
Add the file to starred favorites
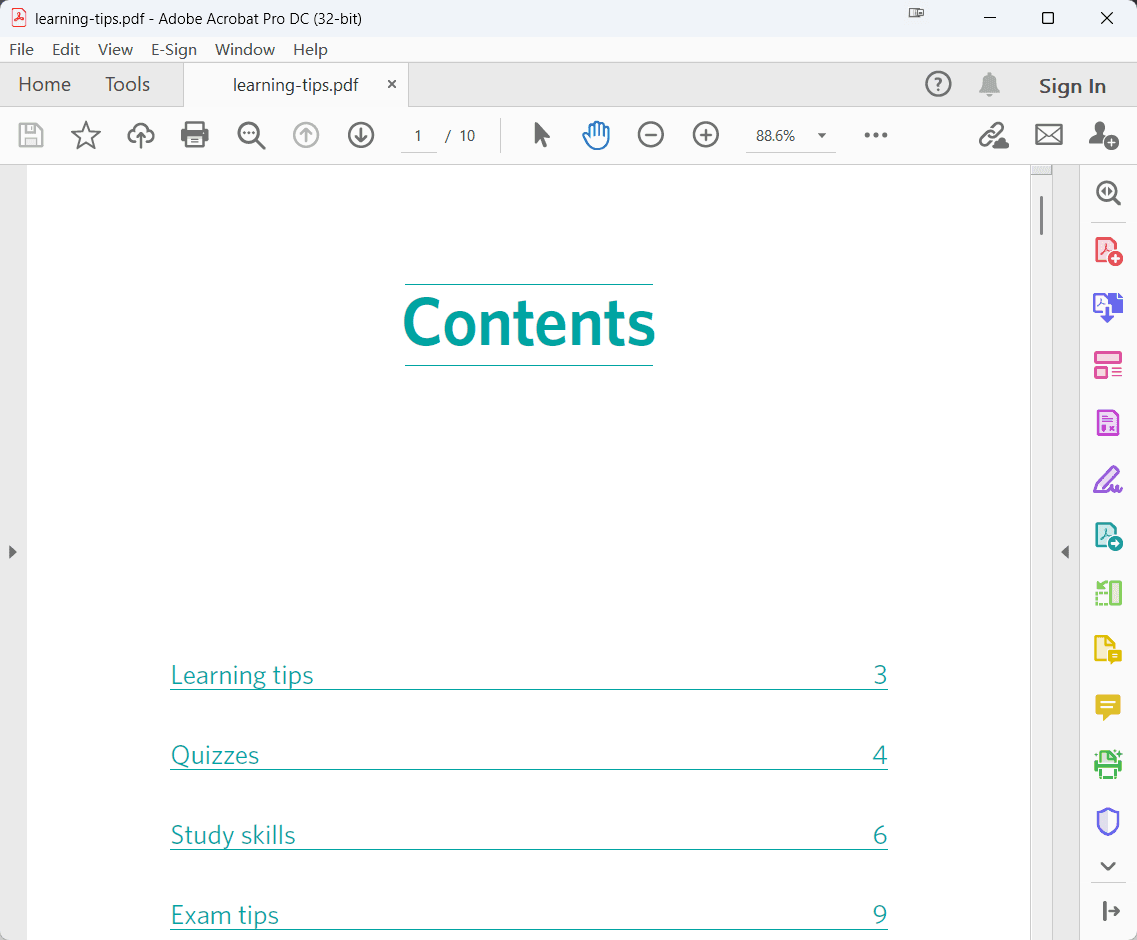pos(86,135)
